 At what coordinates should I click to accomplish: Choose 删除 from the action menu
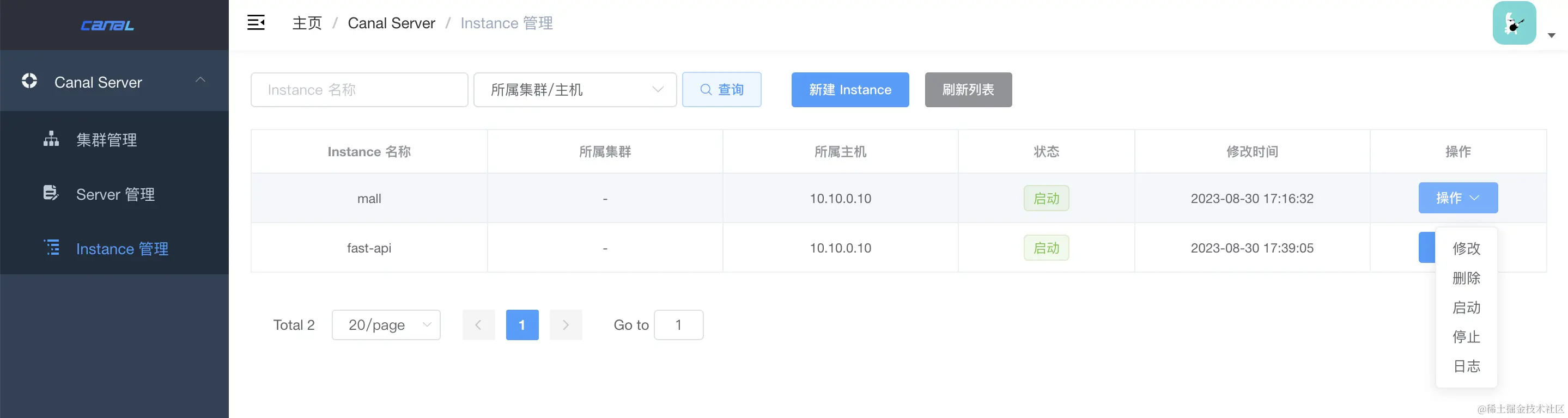pyautogui.click(x=1466, y=278)
